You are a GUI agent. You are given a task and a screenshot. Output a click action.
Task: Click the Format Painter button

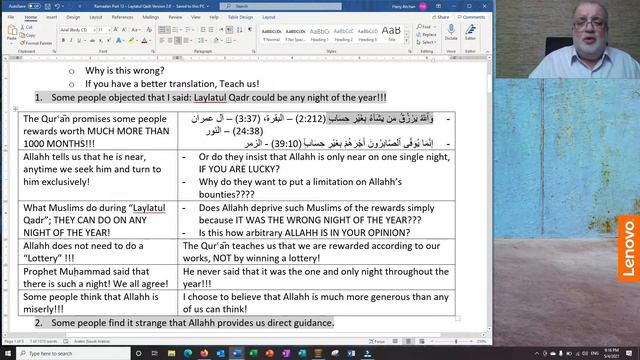pos(36,43)
